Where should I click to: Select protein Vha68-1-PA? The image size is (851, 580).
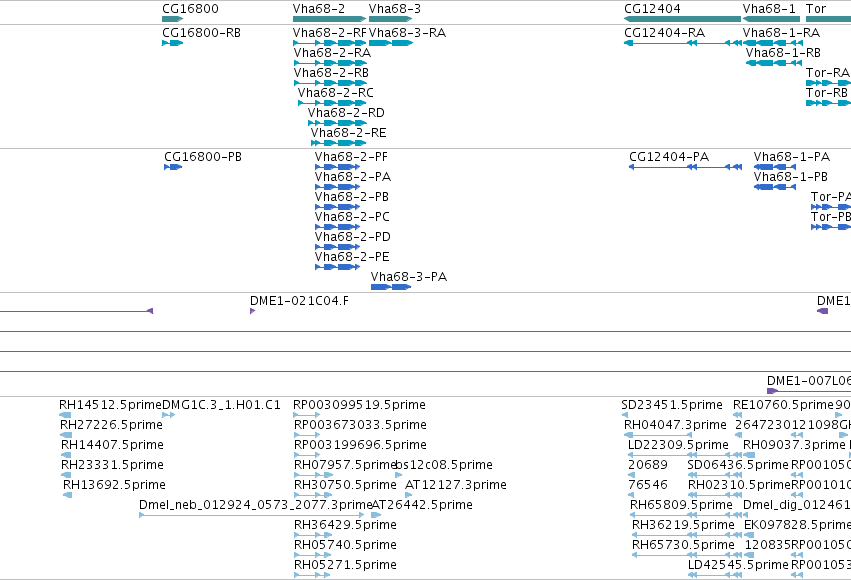pos(792,157)
